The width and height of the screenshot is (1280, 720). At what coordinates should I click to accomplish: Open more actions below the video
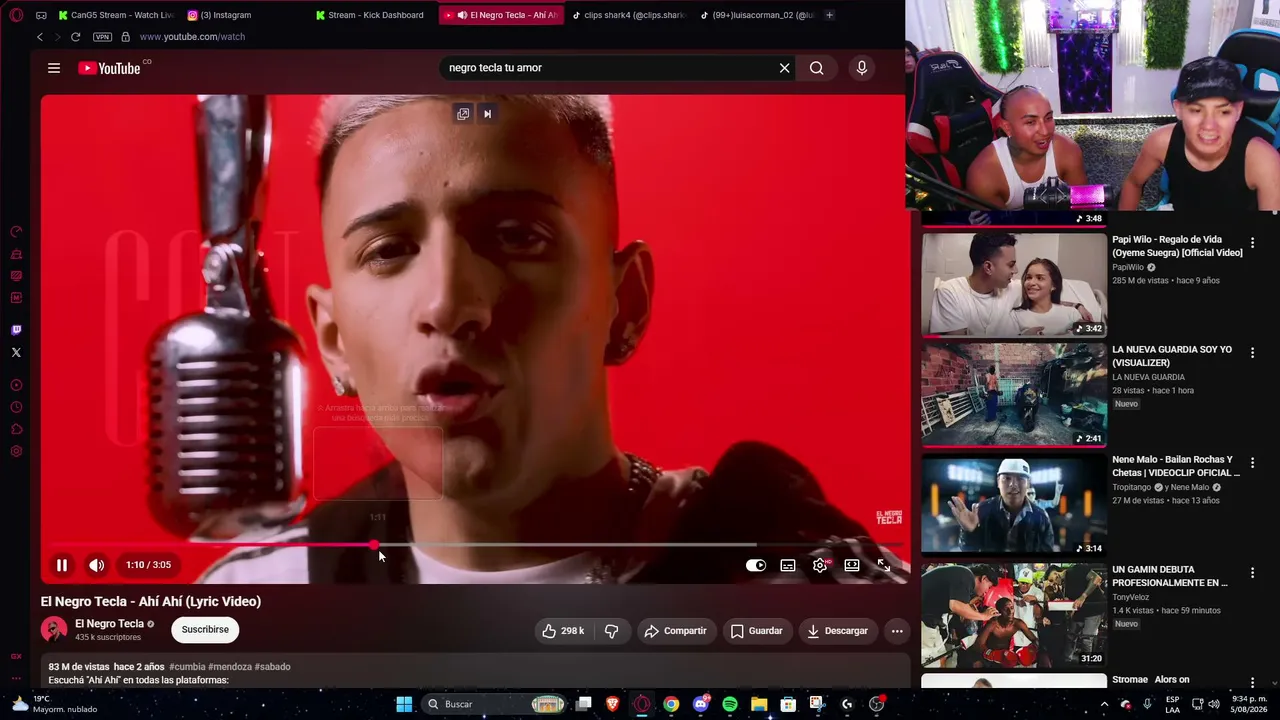click(x=897, y=631)
